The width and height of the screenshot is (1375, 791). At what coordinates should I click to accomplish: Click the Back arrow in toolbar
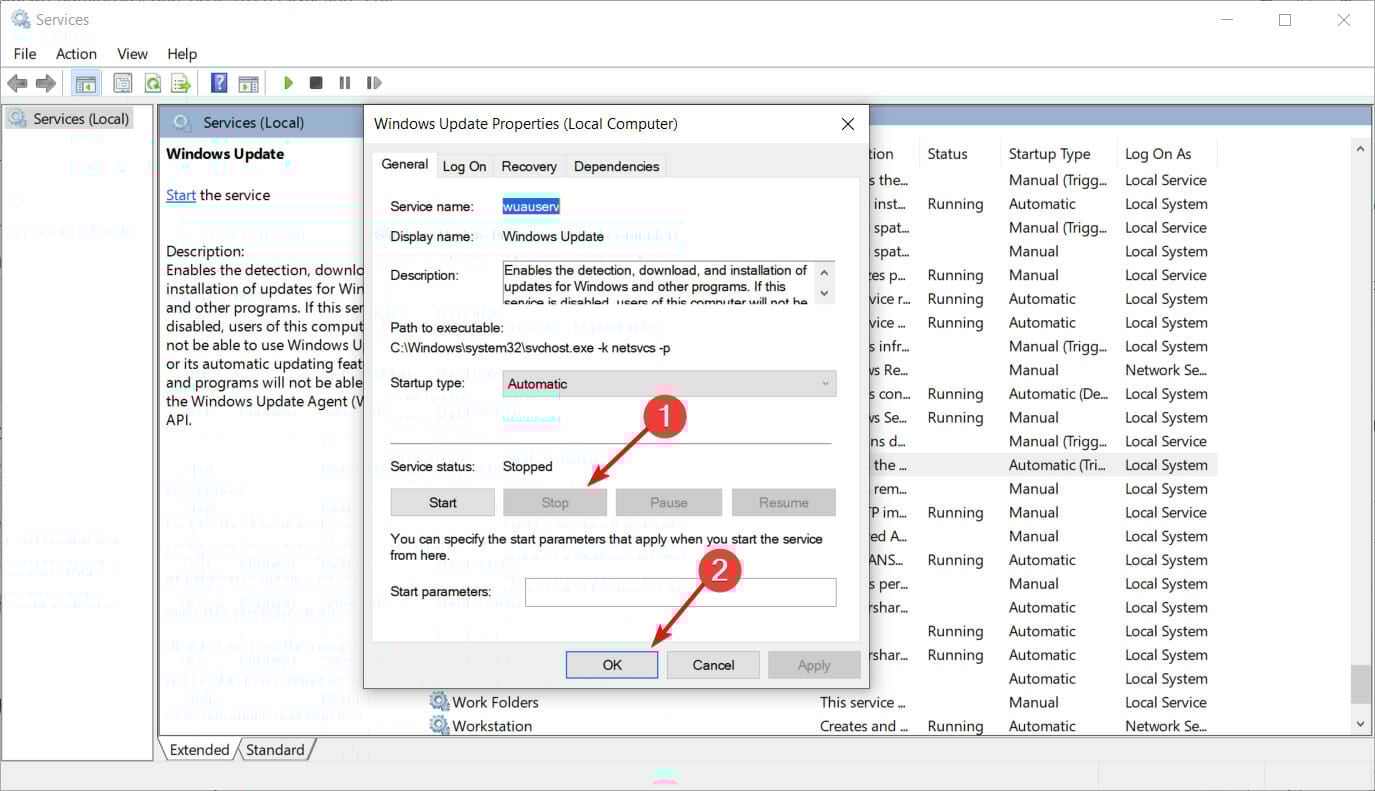pos(17,83)
